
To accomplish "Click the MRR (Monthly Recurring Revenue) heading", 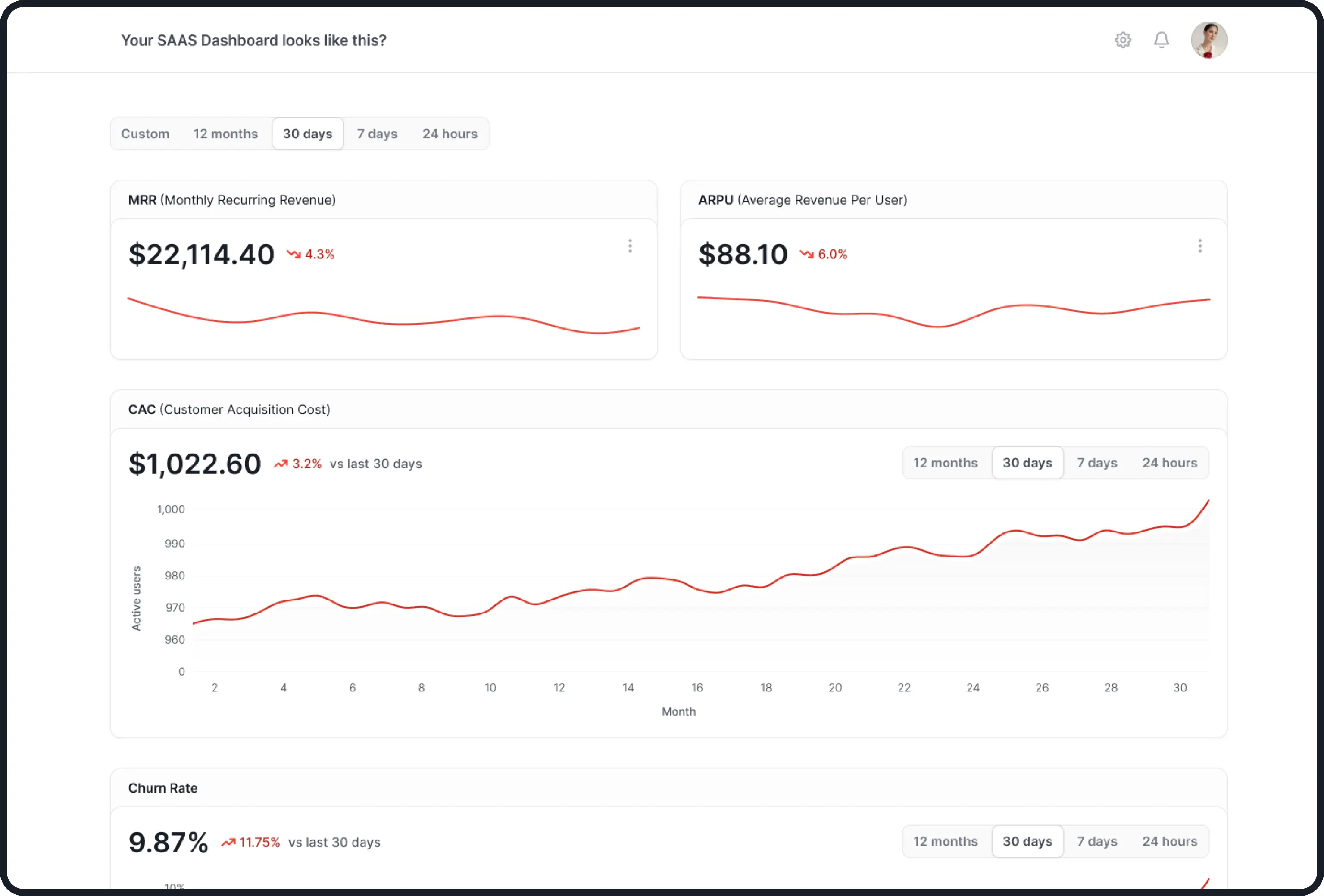I will point(232,200).
